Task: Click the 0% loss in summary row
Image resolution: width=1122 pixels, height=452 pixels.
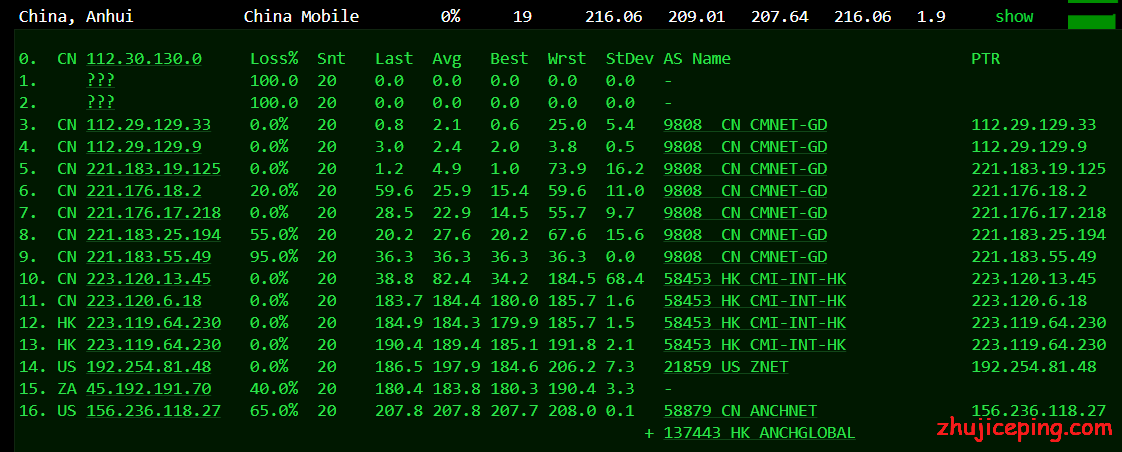Action: tap(451, 16)
